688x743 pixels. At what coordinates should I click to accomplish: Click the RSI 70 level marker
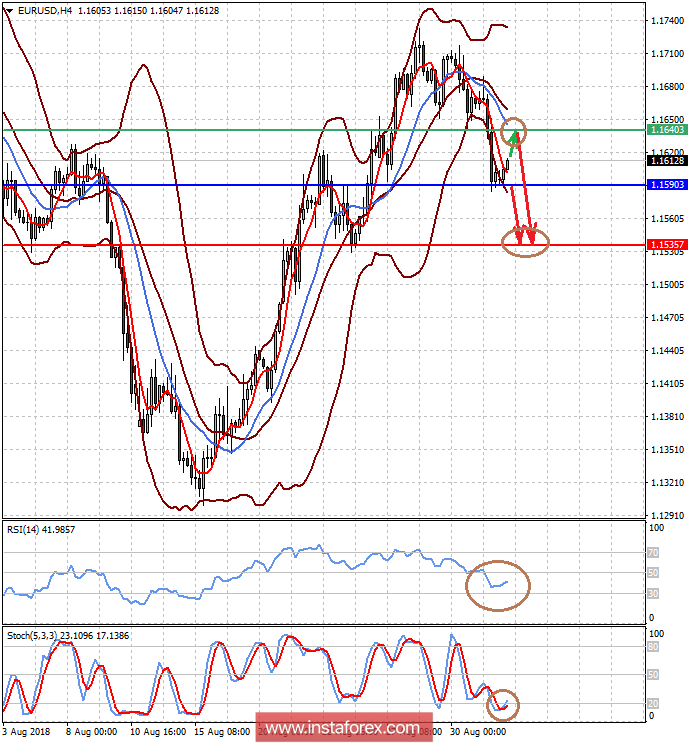[653, 553]
